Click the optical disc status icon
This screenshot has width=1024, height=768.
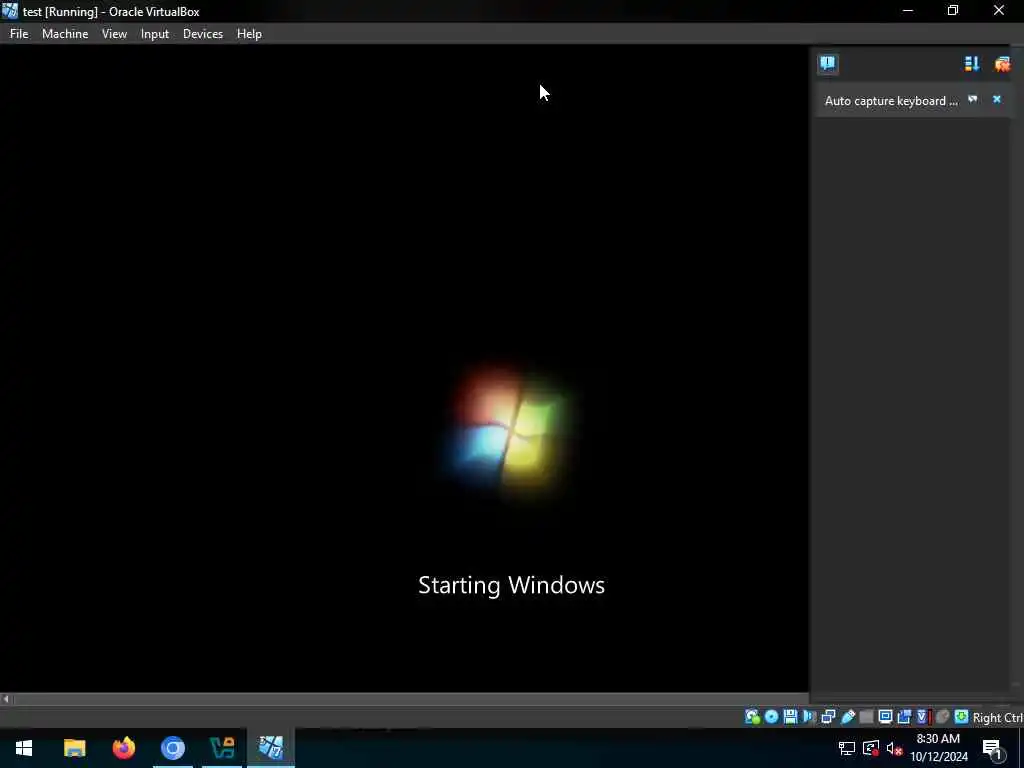tap(771, 717)
